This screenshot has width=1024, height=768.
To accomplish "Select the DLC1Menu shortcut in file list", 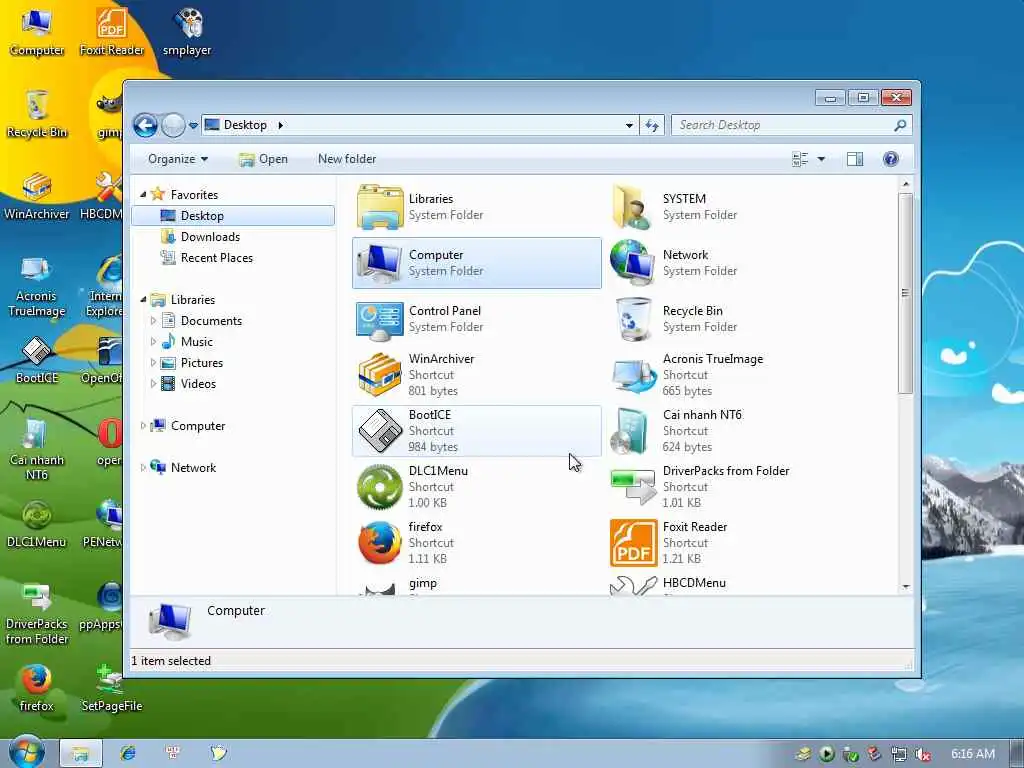I will (x=477, y=487).
